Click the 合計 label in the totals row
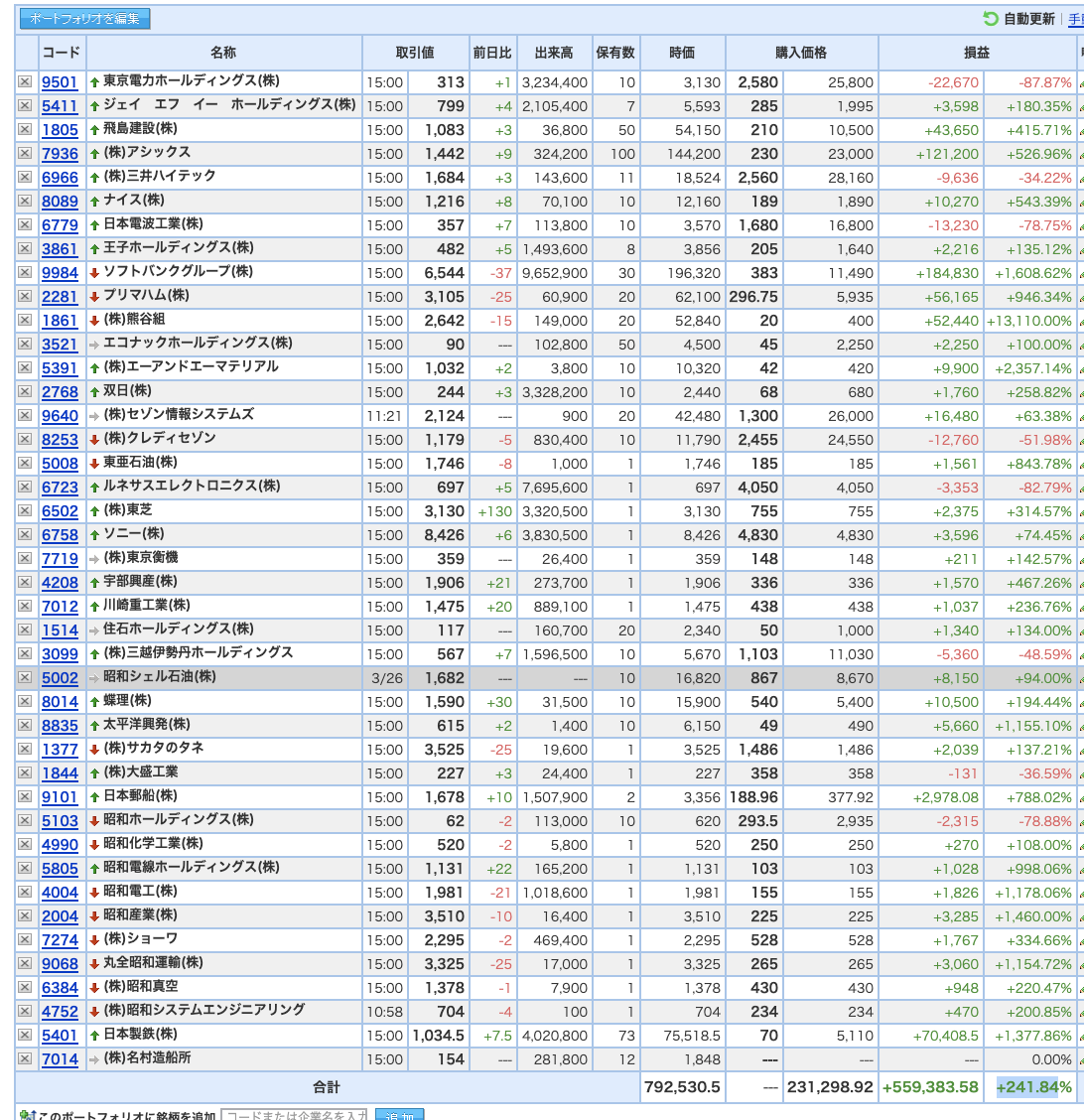The width and height of the screenshot is (1084, 1120). pyautogui.click(x=327, y=1087)
